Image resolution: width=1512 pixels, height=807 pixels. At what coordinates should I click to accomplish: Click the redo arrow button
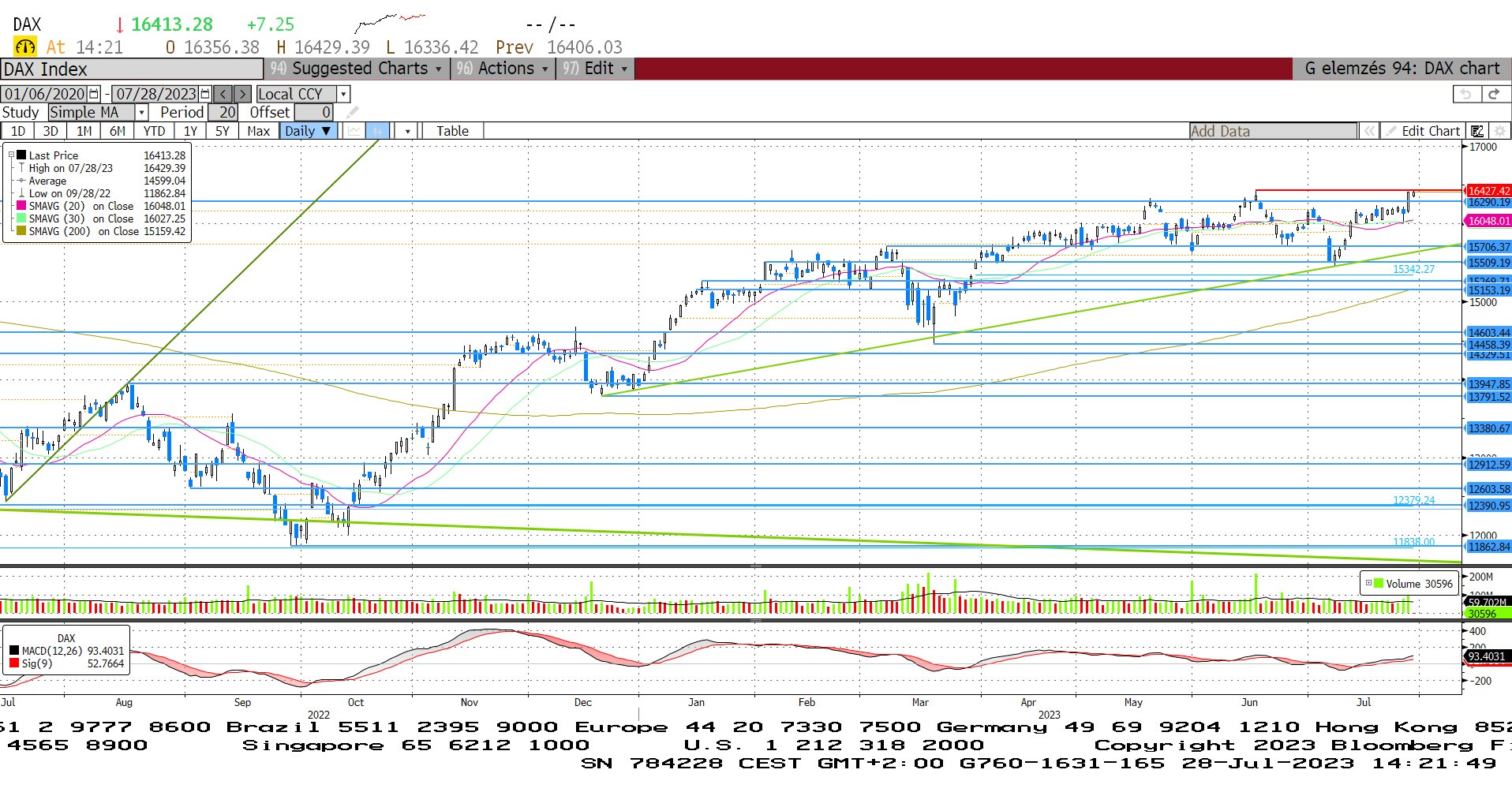pyautogui.click(x=1494, y=94)
